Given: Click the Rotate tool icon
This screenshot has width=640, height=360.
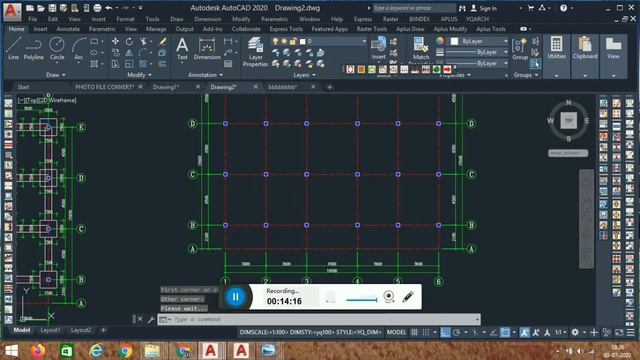Looking at the screenshot, I should 129,41.
